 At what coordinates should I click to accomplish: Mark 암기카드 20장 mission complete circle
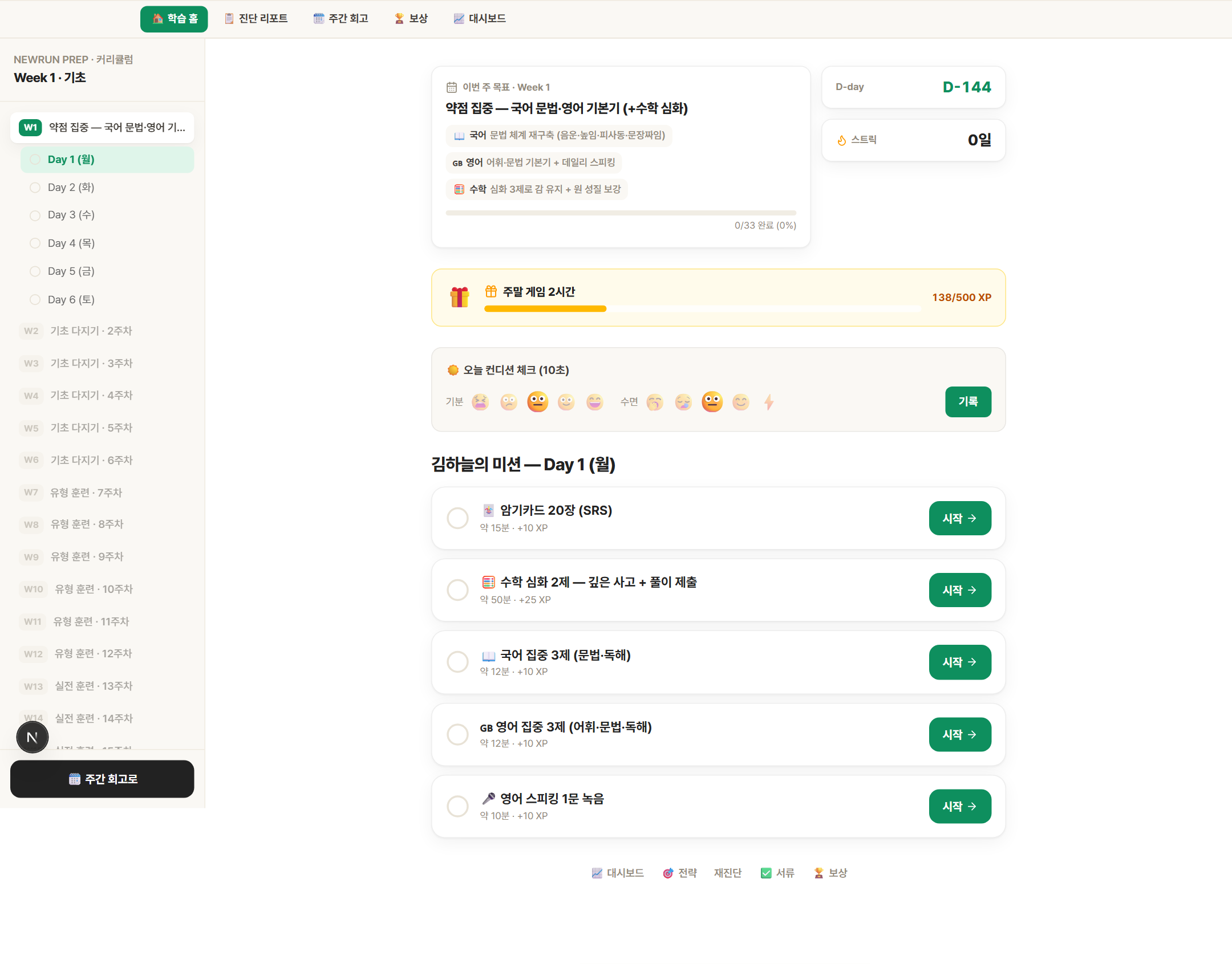click(457, 518)
